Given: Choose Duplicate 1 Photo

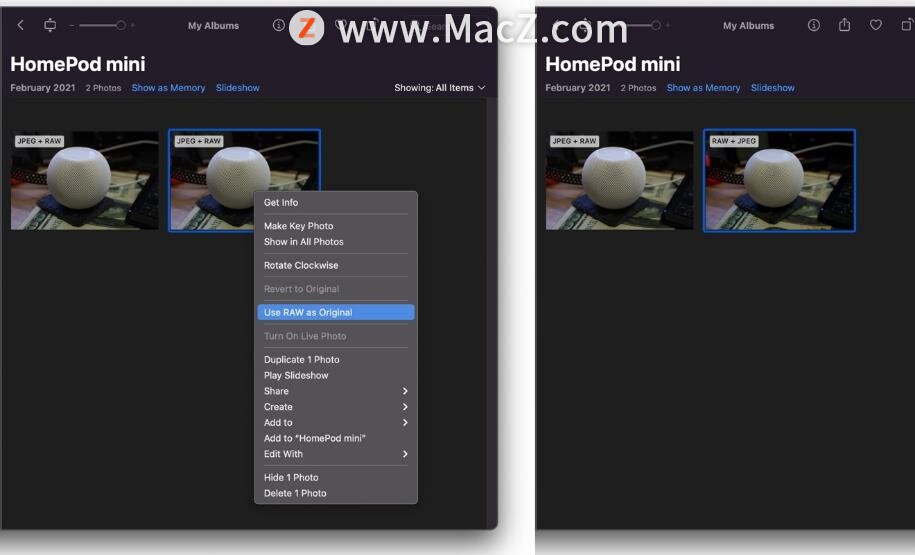Looking at the screenshot, I should pyautogui.click(x=336, y=359).
